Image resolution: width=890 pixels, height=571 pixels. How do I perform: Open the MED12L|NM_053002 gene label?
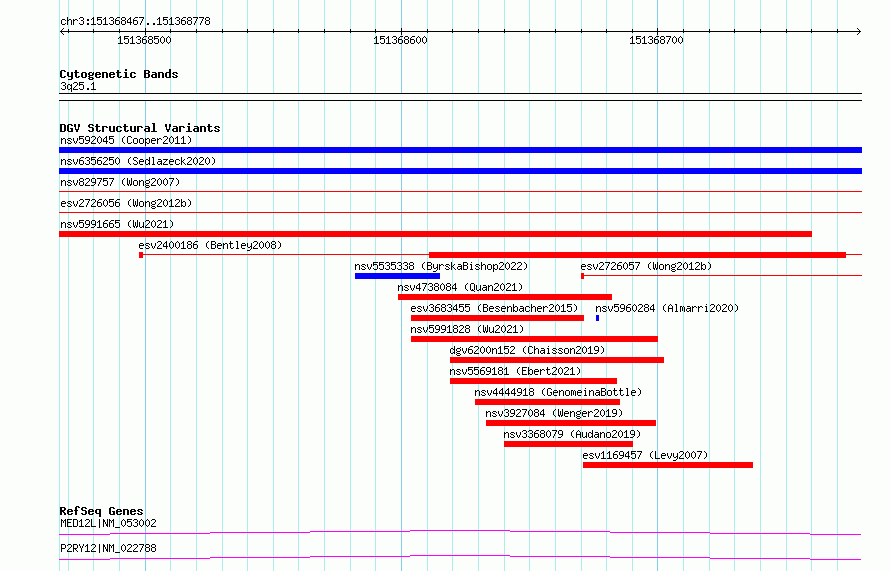(x=108, y=523)
